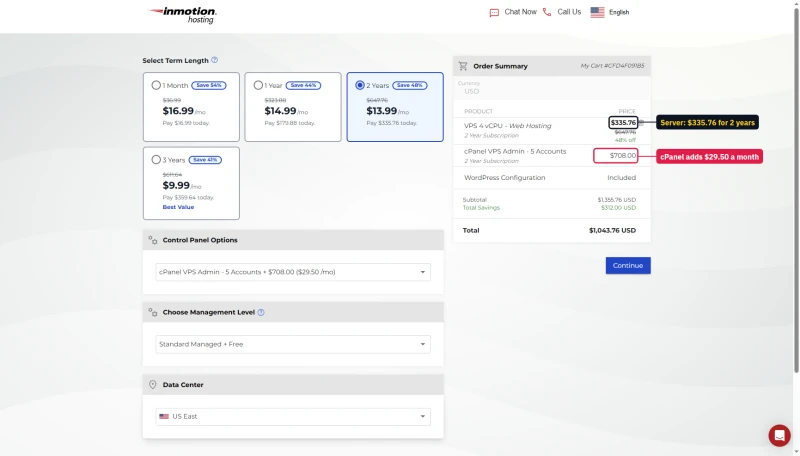Click the page vertical scrollbar

coord(796,191)
